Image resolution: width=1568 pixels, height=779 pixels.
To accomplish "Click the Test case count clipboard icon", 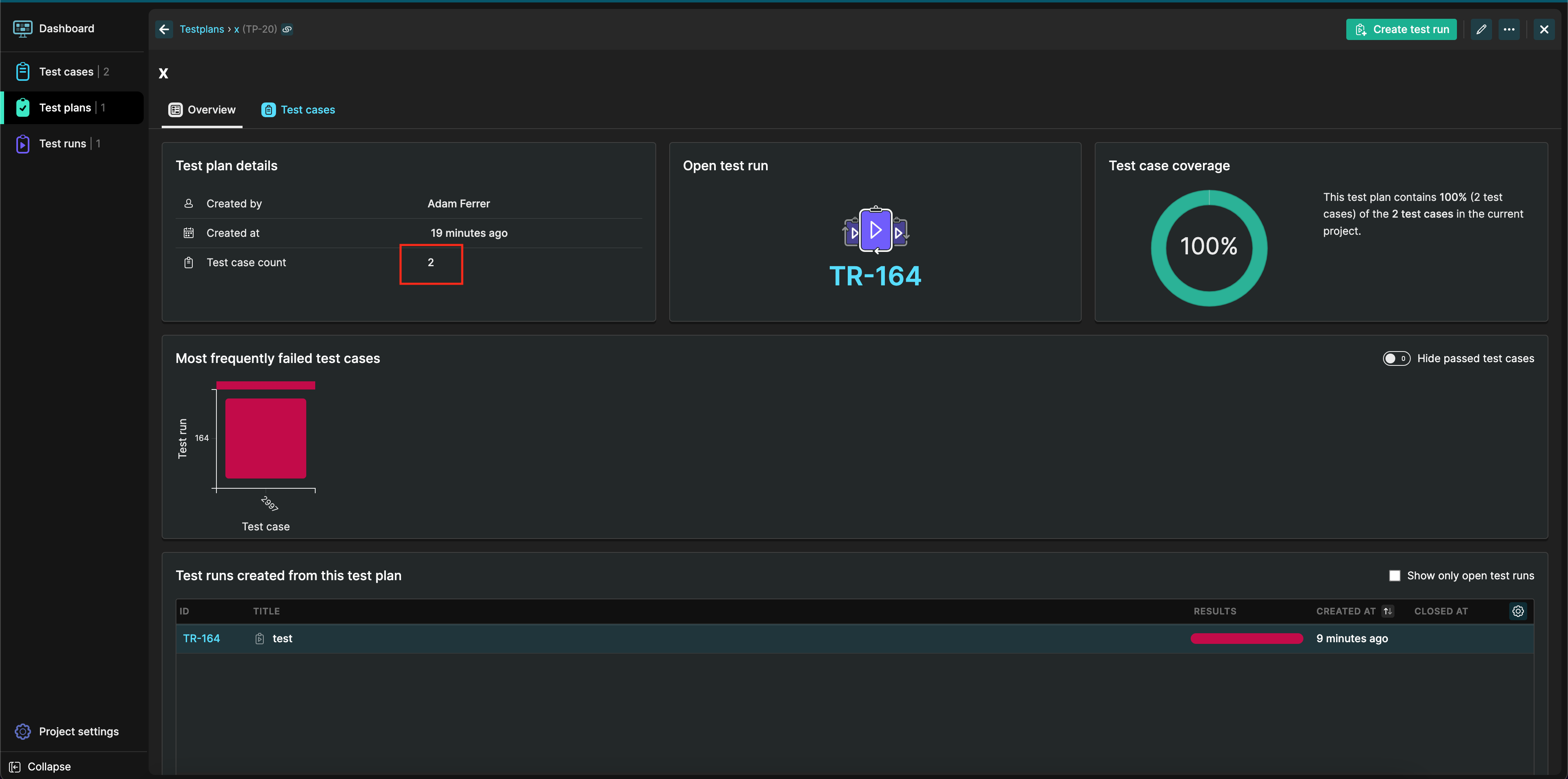I will pos(189,262).
